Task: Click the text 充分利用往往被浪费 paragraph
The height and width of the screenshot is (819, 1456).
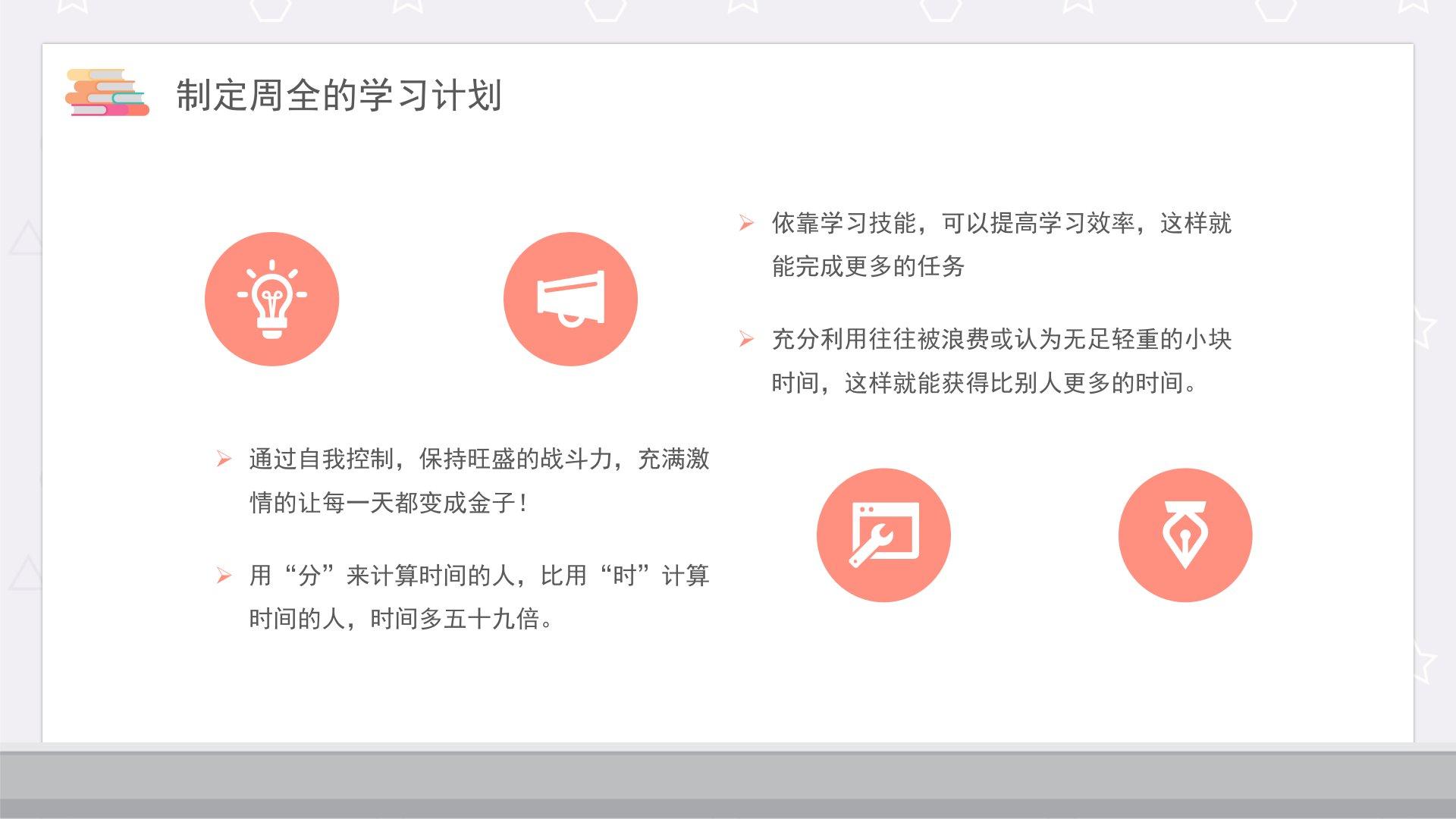Action: pyautogui.click(x=1001, y=339)
